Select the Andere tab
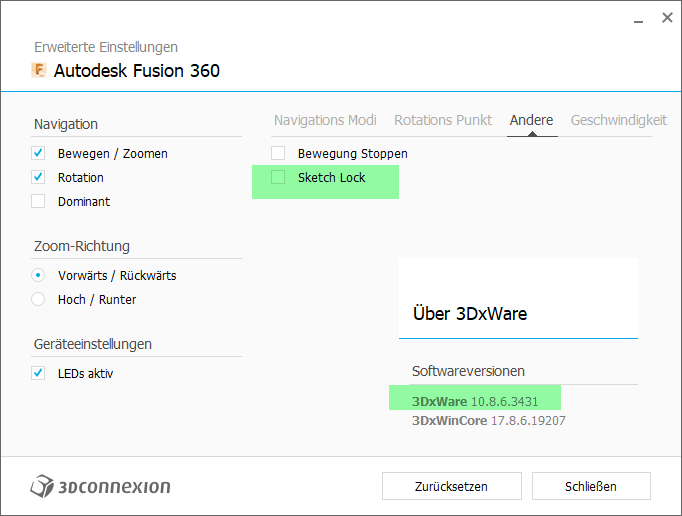 (531, 120)
